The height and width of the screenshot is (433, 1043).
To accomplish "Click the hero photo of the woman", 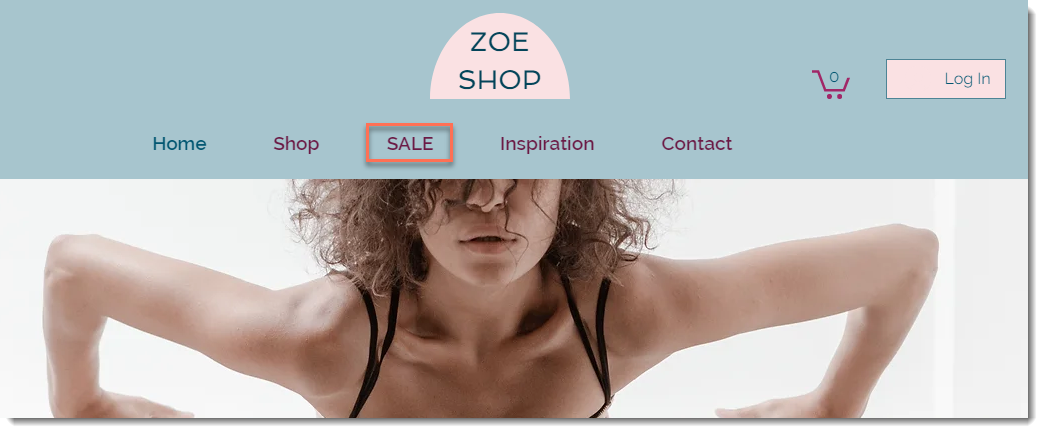I will pyautogui.click(x=514, y=298).
